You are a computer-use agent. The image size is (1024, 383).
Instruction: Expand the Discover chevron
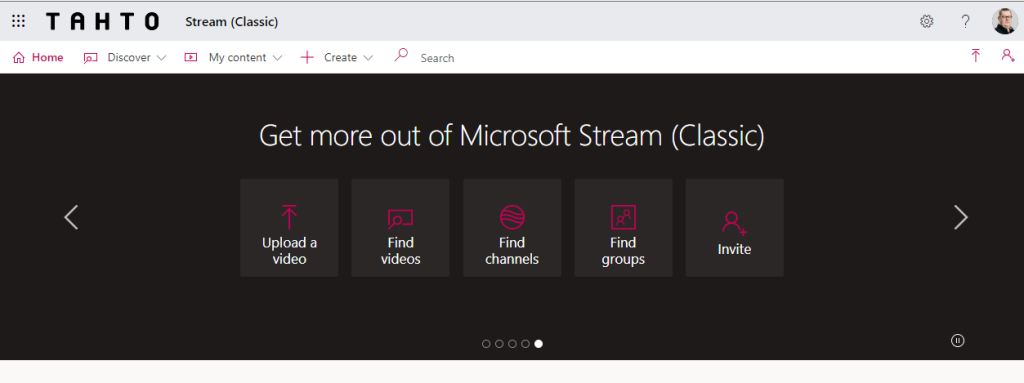pyautogui.click(x=161, y=58)
